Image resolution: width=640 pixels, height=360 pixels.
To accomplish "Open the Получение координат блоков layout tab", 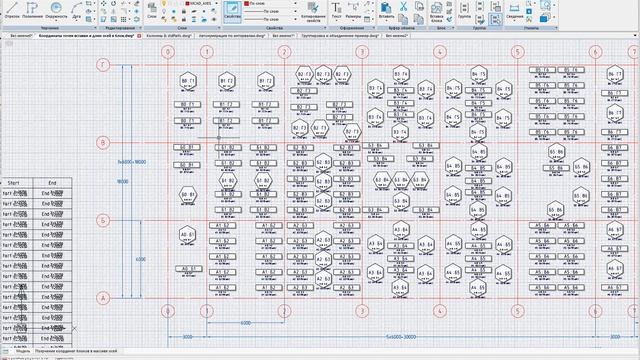I will point(76,351).
